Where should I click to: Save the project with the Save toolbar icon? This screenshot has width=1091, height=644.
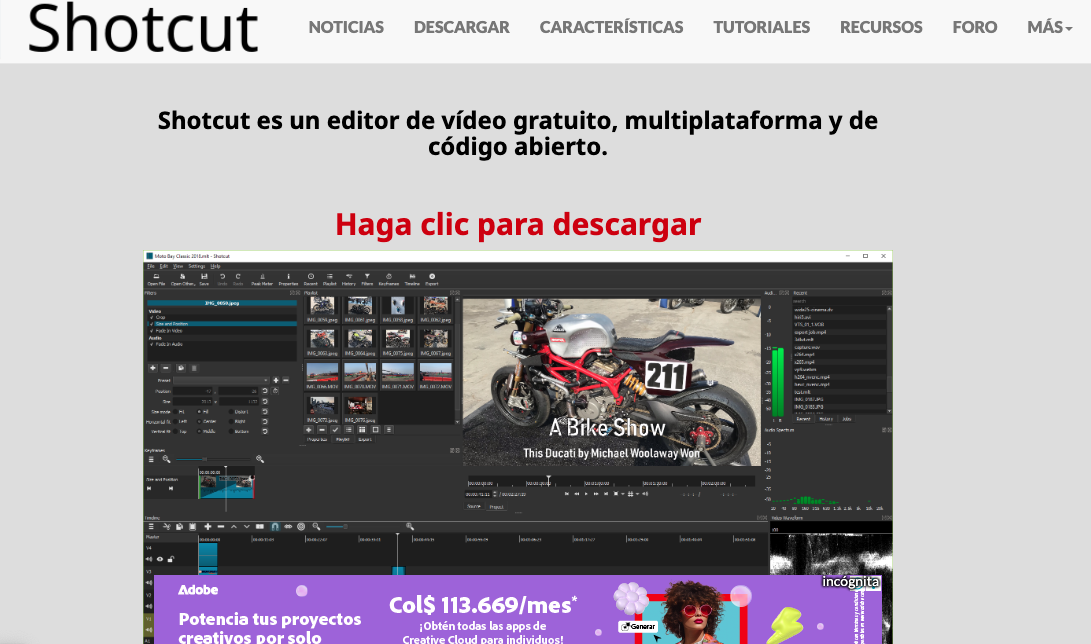click(204, 277)
